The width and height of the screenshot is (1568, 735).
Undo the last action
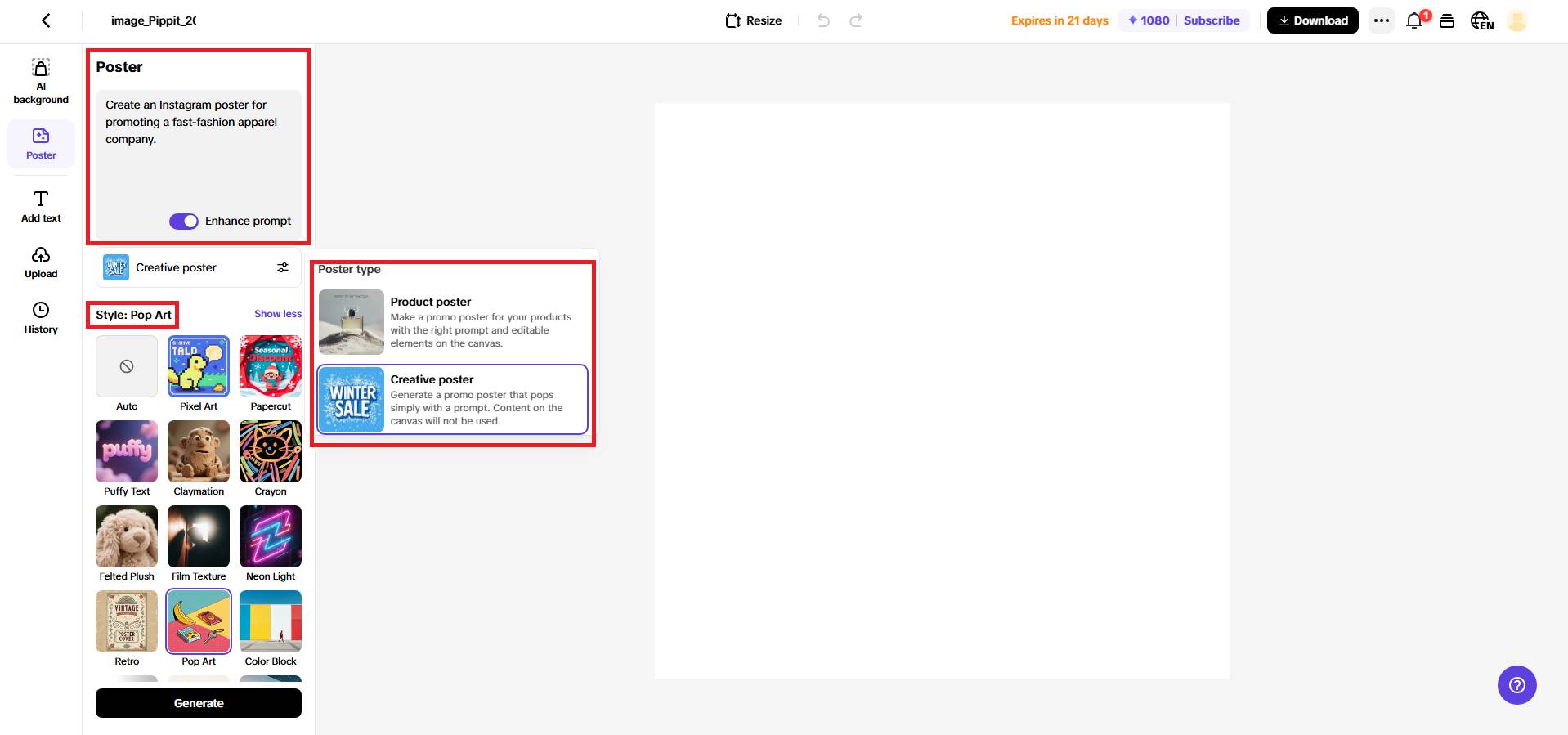coord(823,20)
